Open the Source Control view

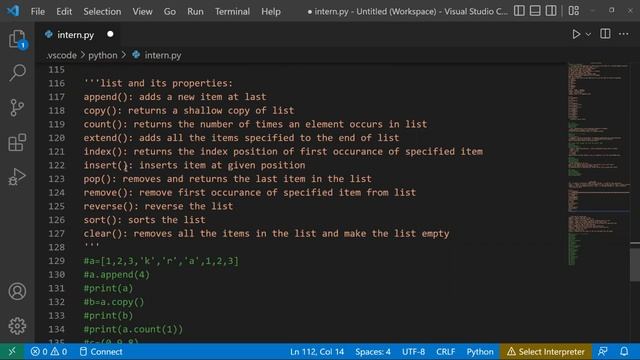[17, 108]
